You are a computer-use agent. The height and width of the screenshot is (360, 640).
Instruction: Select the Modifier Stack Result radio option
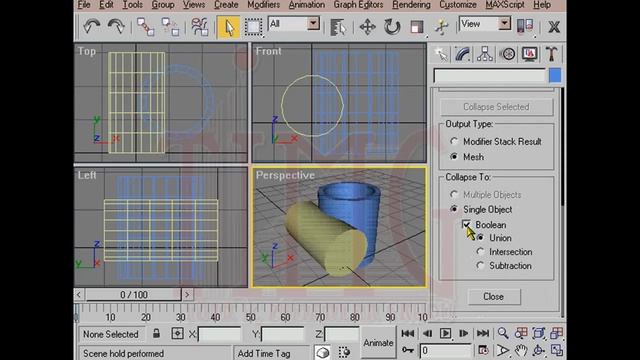tap(498, 142)
